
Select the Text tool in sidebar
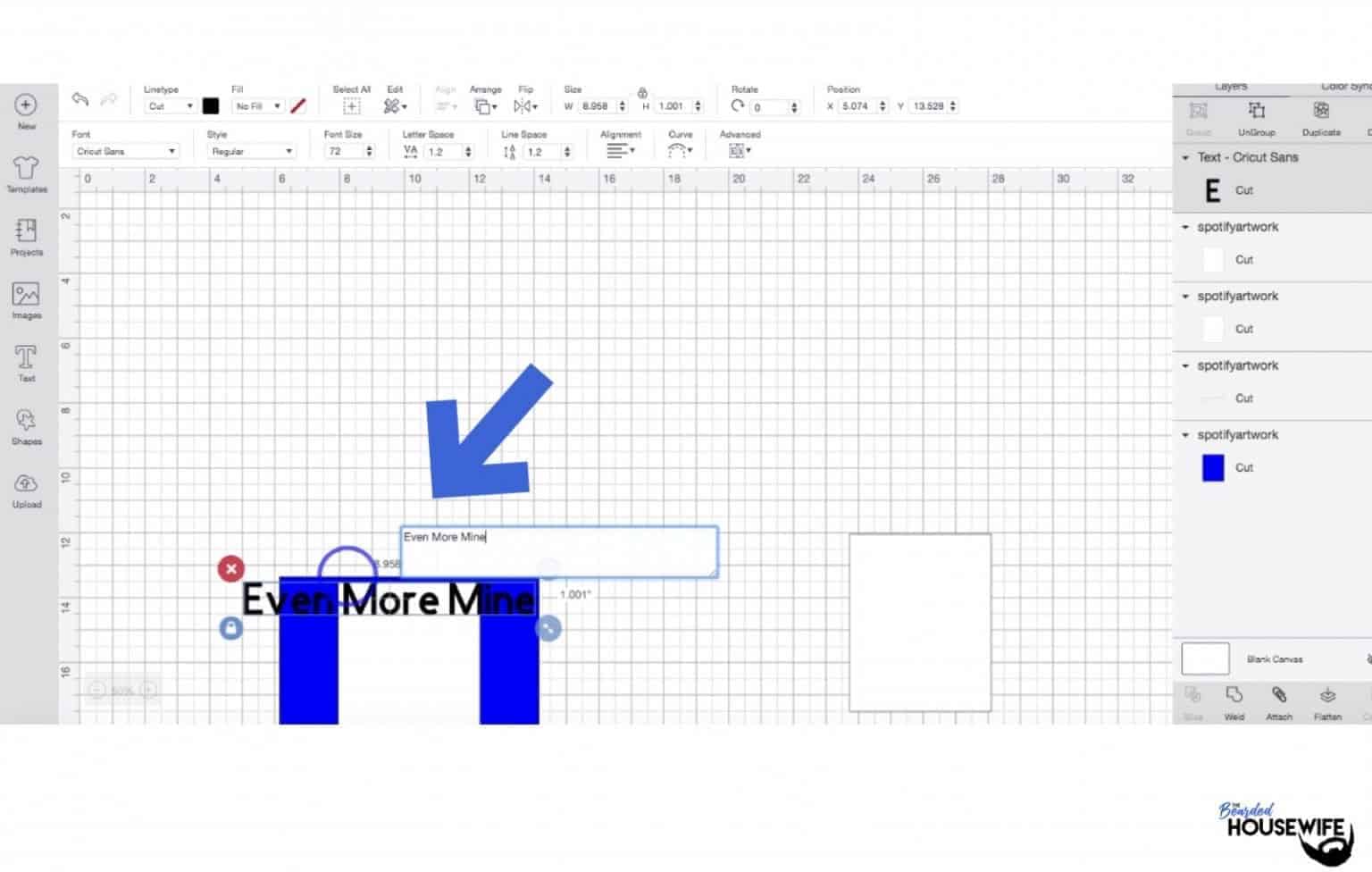tap(26, 362)
